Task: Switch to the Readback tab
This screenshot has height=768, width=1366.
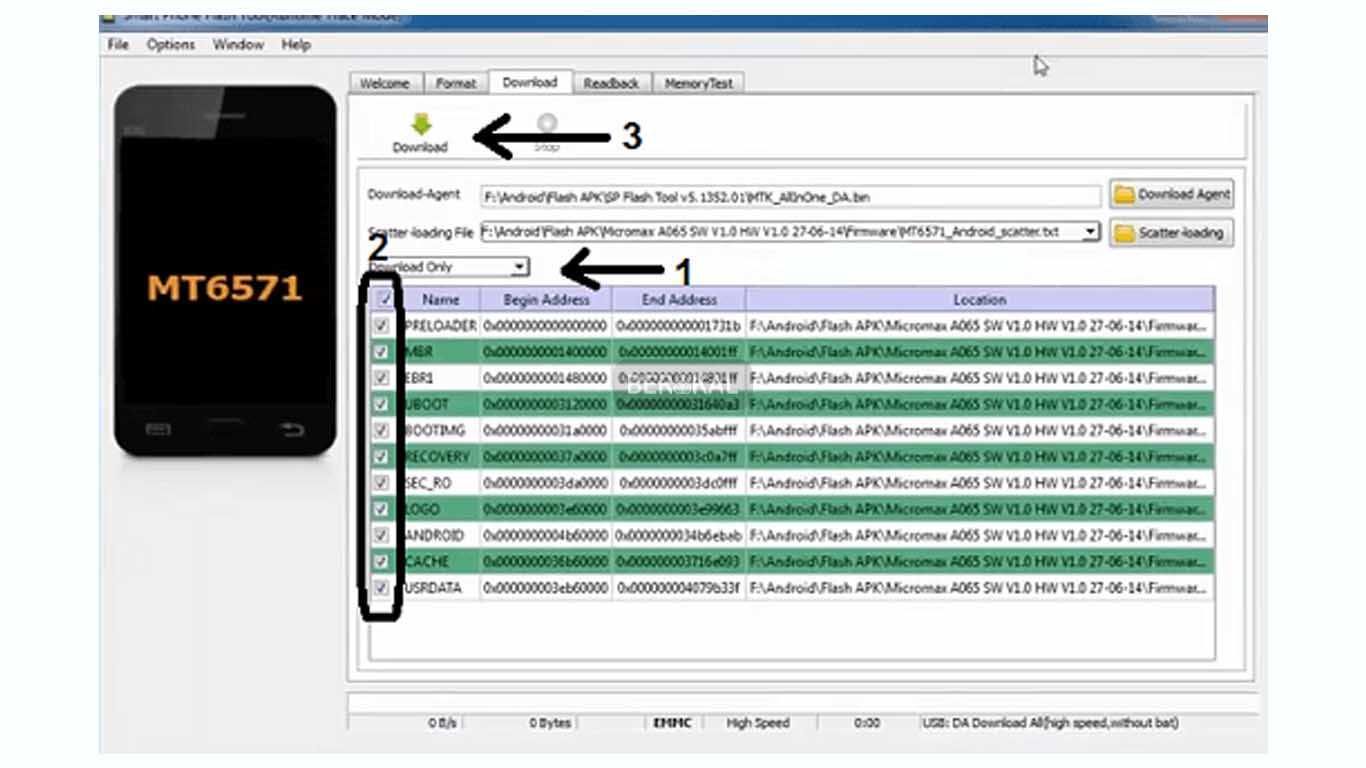Action: click(x=611, y=84)
